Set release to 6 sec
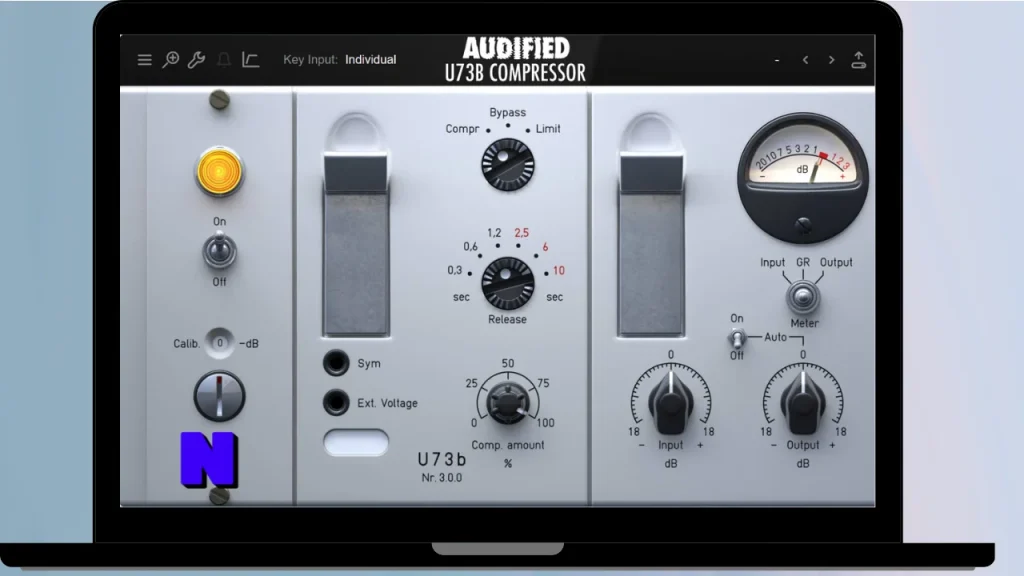Viewport: 1024px width, 576px height. pyautogui.click(x=545, y=247)
